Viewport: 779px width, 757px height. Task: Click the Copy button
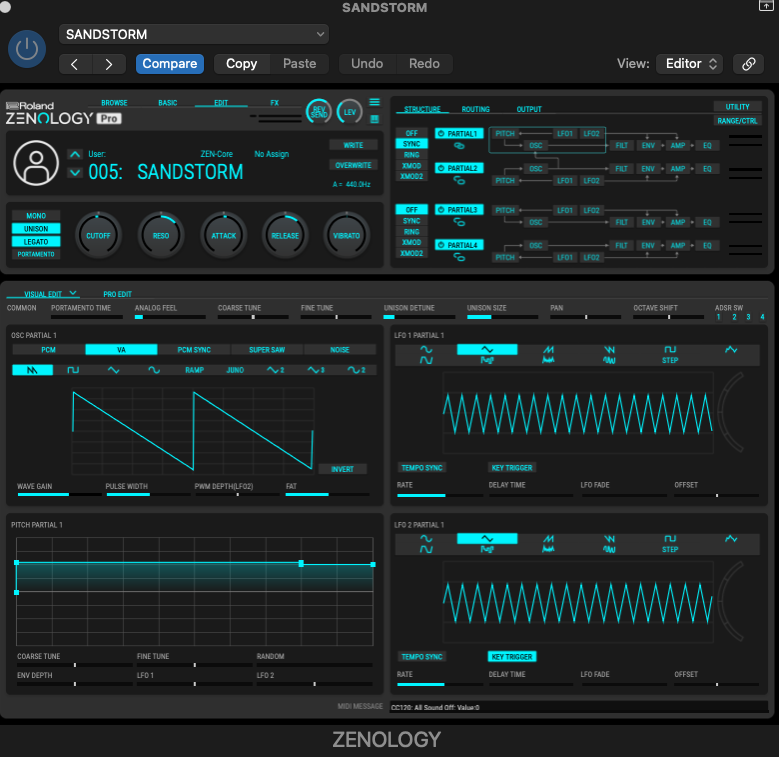241,64
